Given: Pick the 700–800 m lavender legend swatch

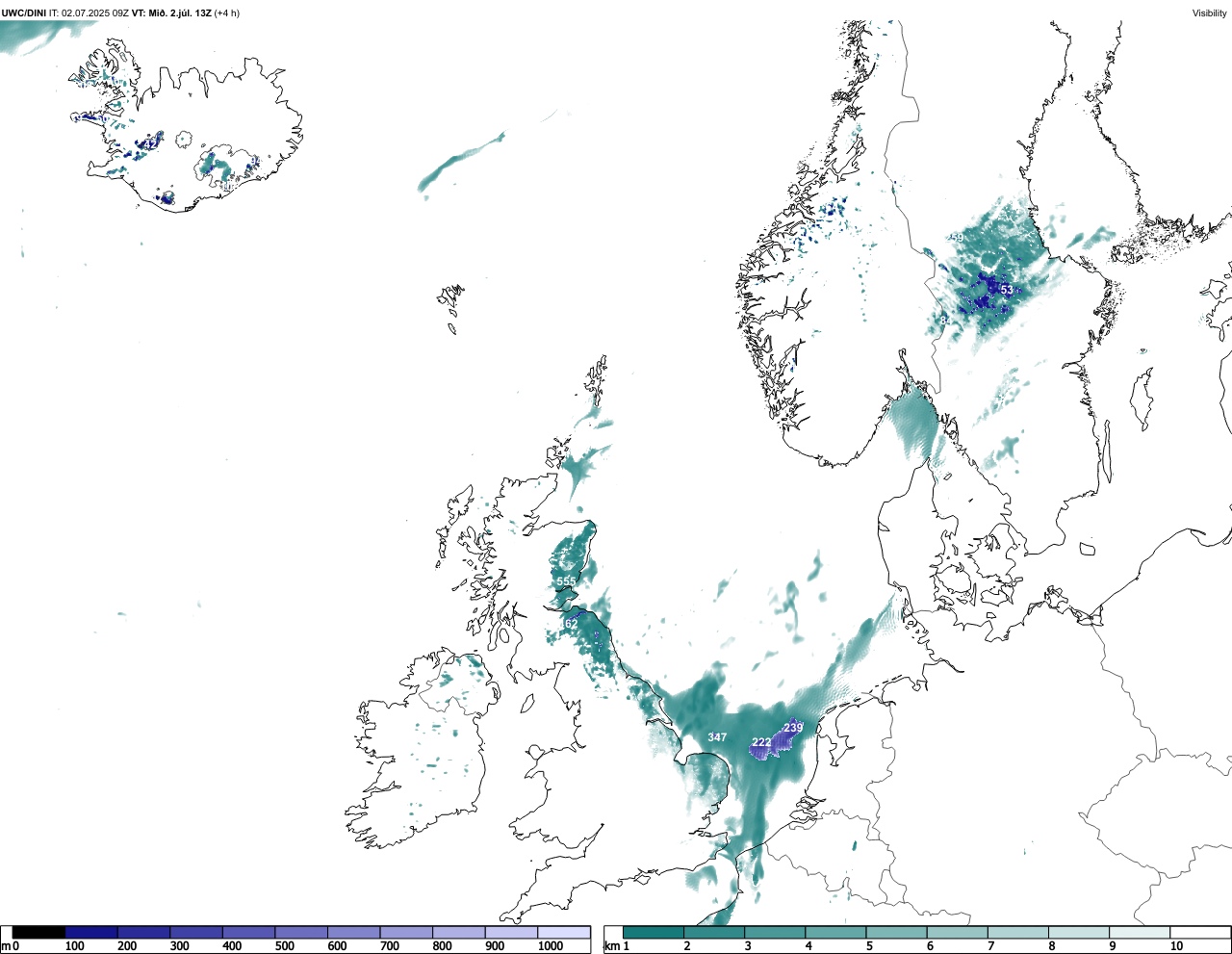Looking at the screenshot, I should pyautogui.click(x=406, y=932).
